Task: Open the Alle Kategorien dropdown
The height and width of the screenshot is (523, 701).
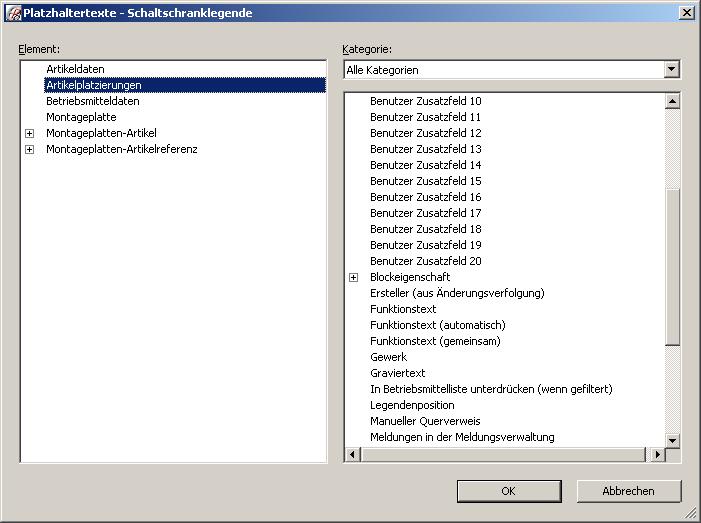Action: [671, 69]
